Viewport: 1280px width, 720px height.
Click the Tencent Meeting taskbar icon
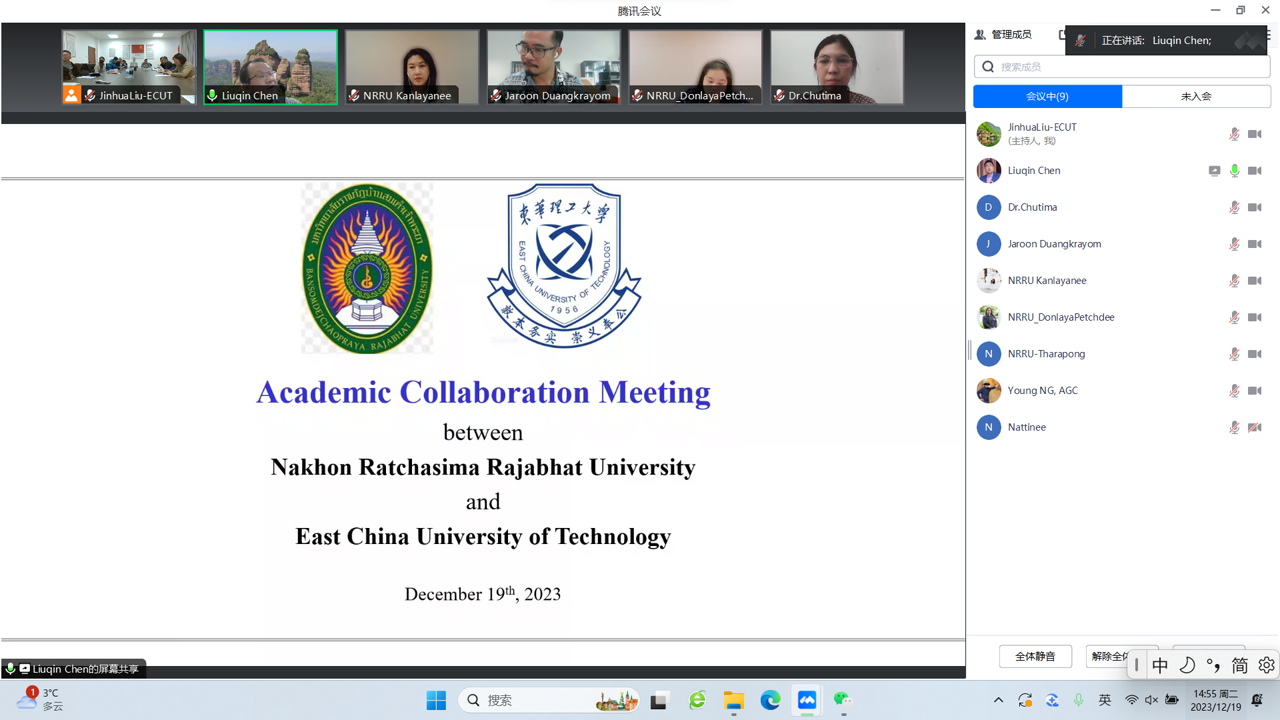pyautogui.click(x=807, y=701)
